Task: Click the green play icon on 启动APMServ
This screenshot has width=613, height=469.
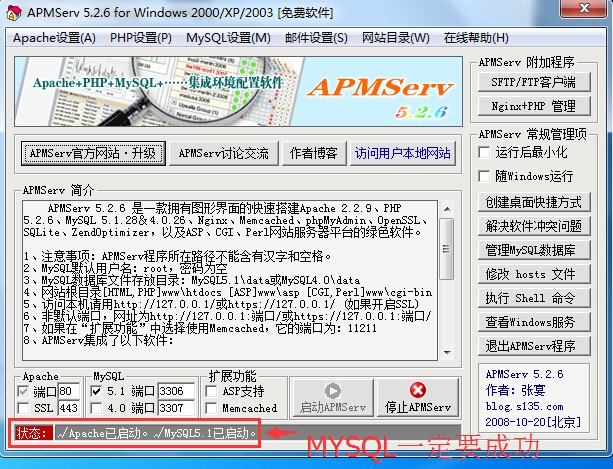Action: [333, 391]
